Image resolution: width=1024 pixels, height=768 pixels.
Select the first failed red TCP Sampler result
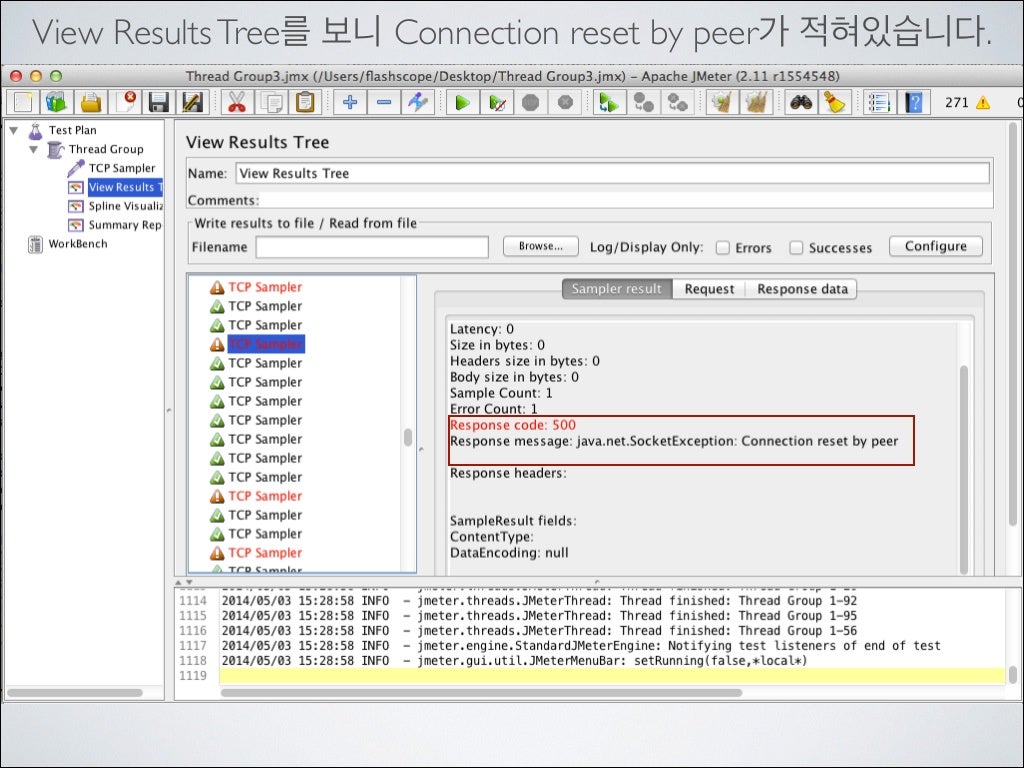pyautogui.click(x=264, y=287)
